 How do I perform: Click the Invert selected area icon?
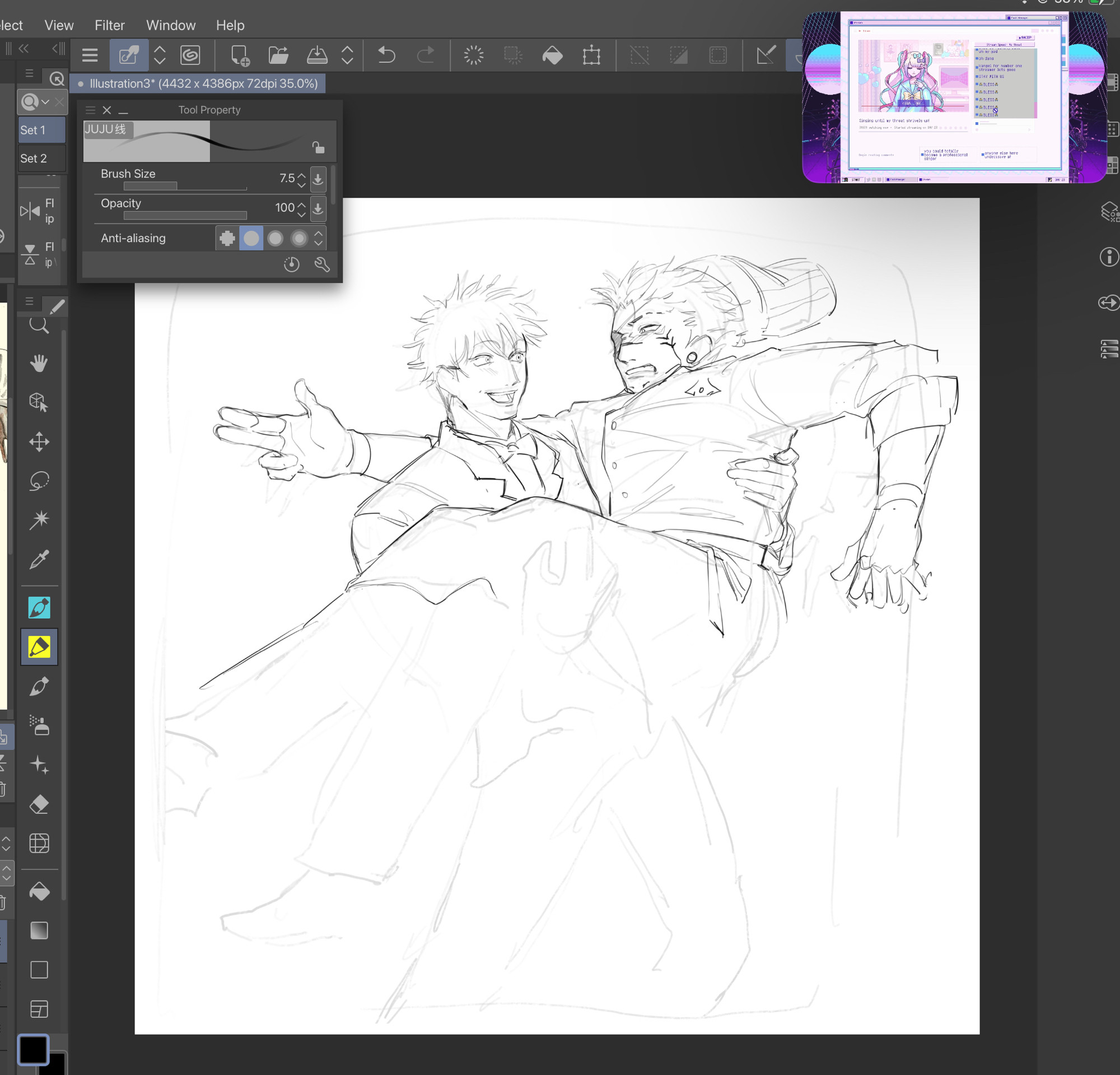tap(678, 55)
